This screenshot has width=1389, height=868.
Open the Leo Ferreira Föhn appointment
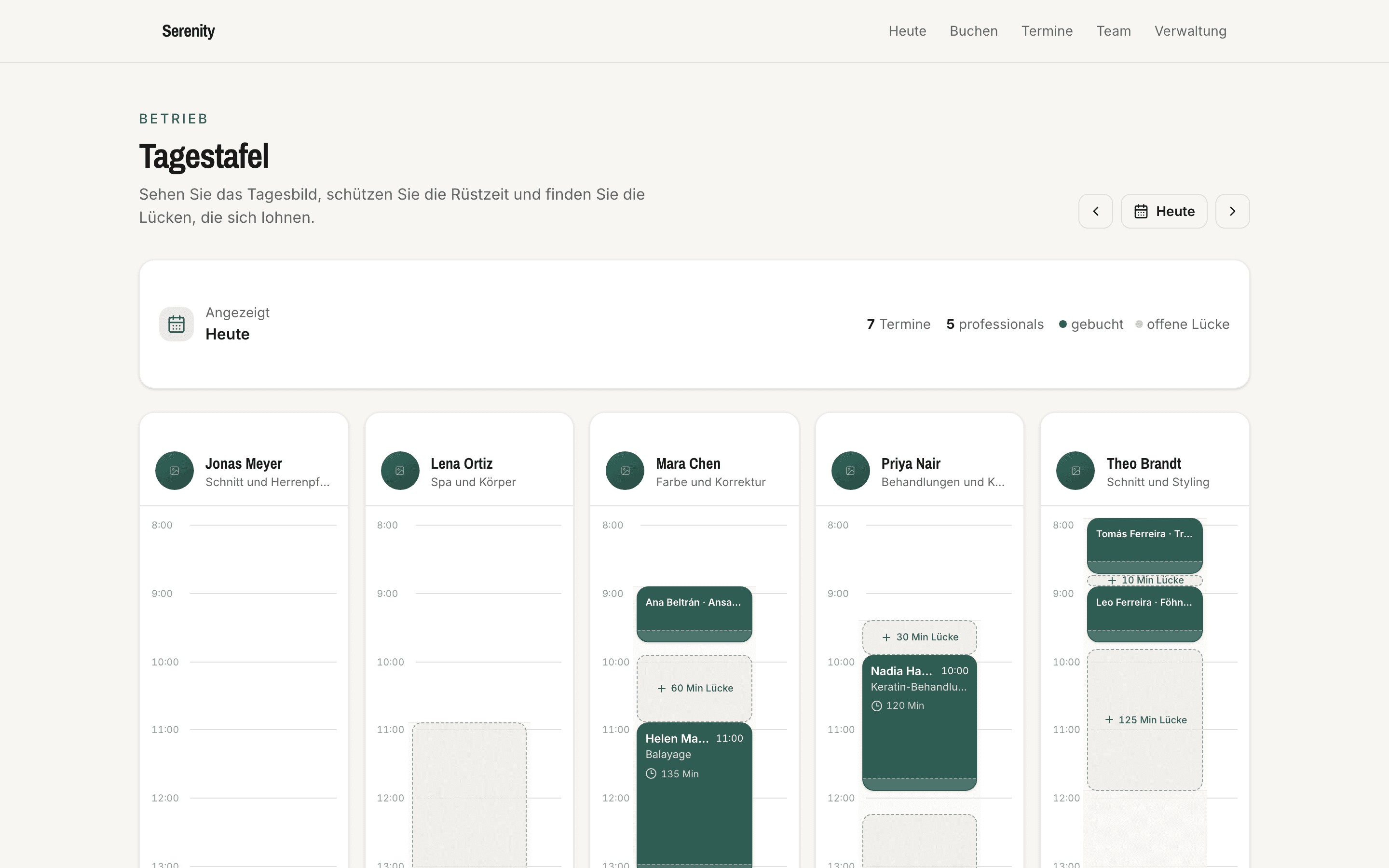coord(1144,614)
